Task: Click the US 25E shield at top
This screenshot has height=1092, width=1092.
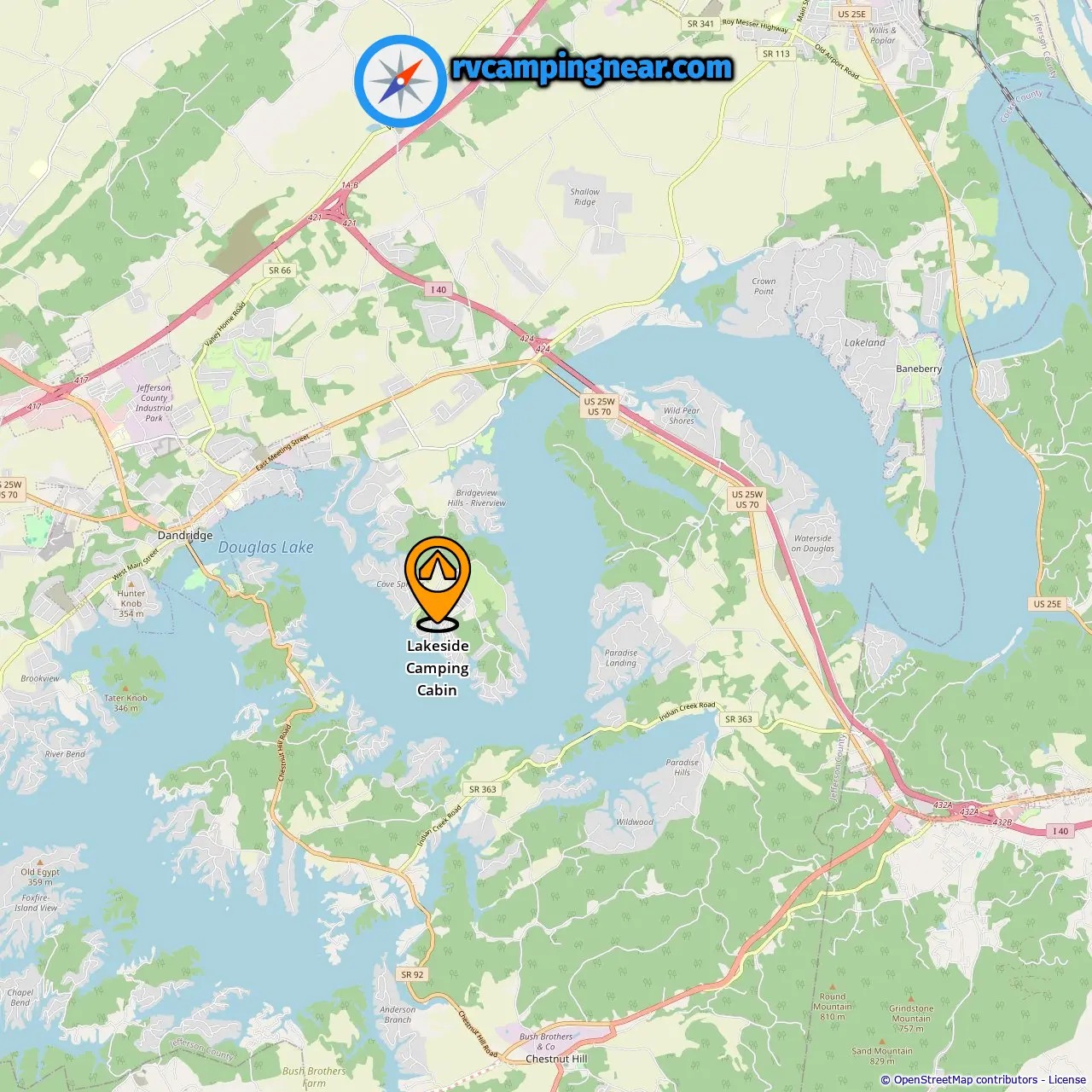Action: pos(851,14)
